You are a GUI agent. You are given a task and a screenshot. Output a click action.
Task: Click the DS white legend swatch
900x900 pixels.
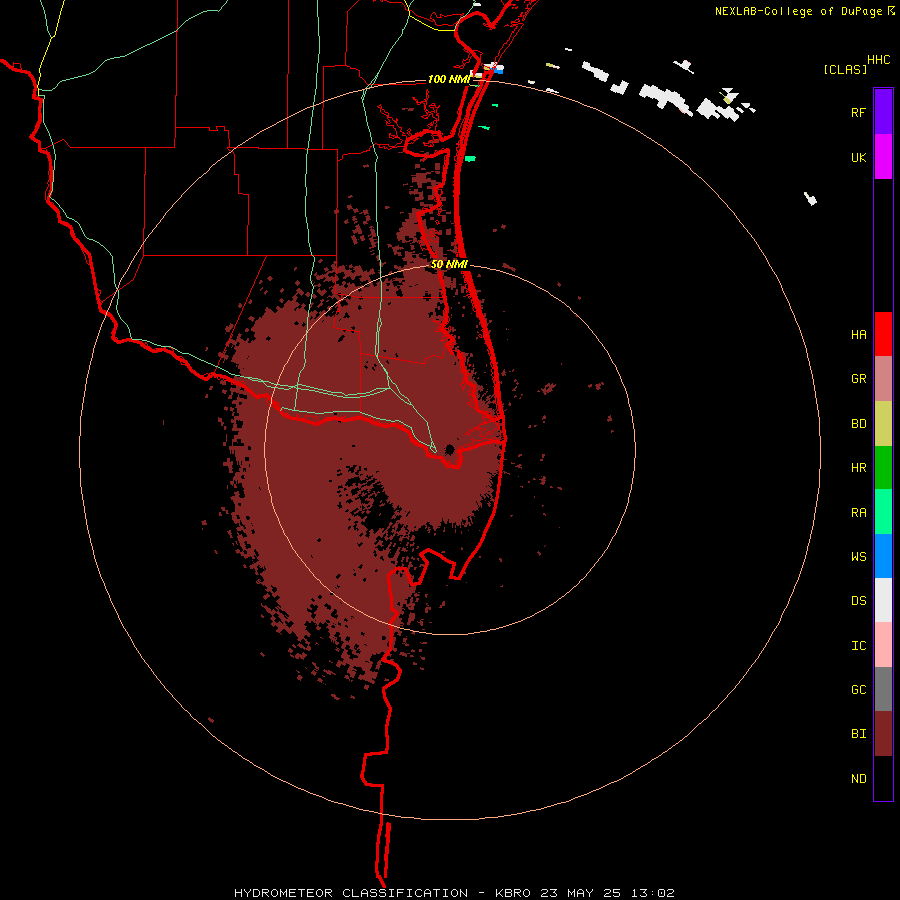pyautogui.click(x=883, y=600)
